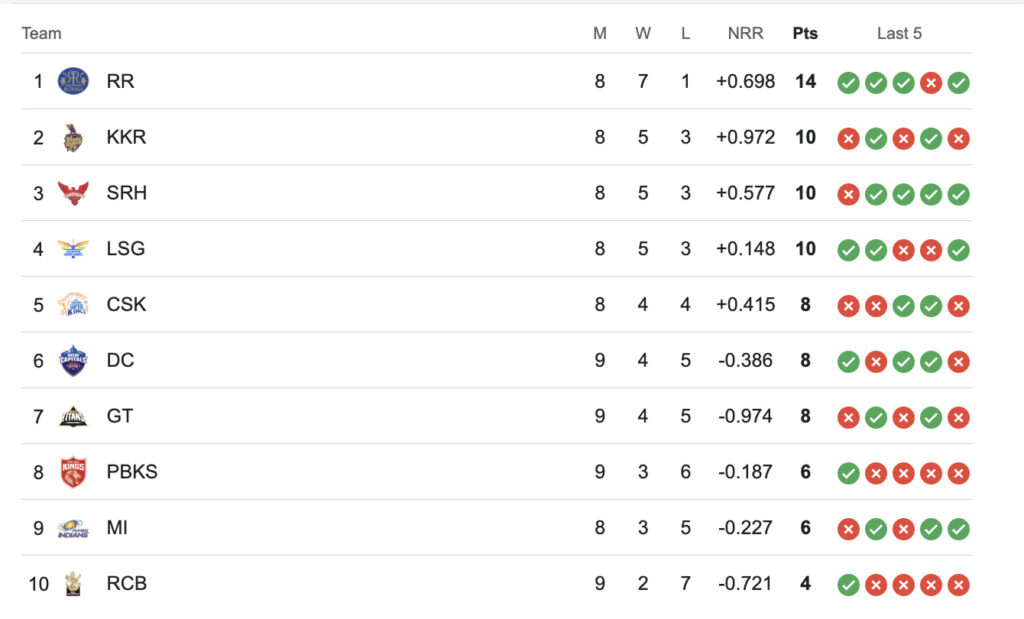Open the RCB team logo
Image resolution: width=1024 pixels, height=619 pixels.
73,584
